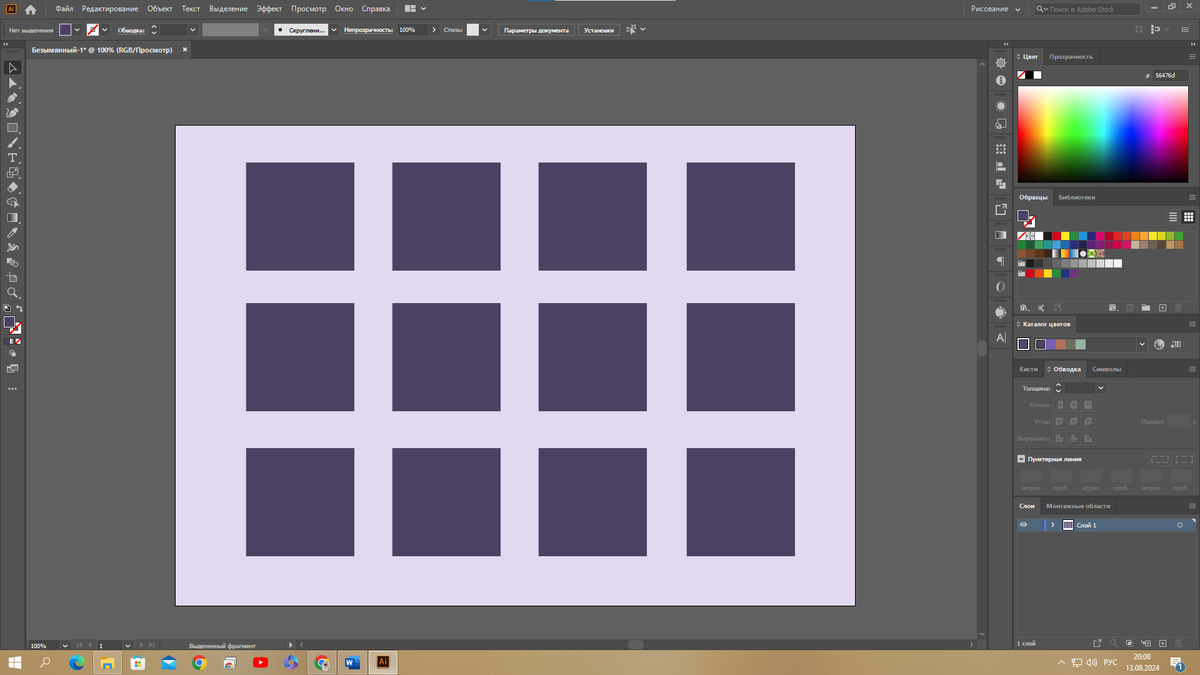Viewport: 1200px width, 675px height.
Task: Open the Asset Export panel icon
Action: (1001, 209)
